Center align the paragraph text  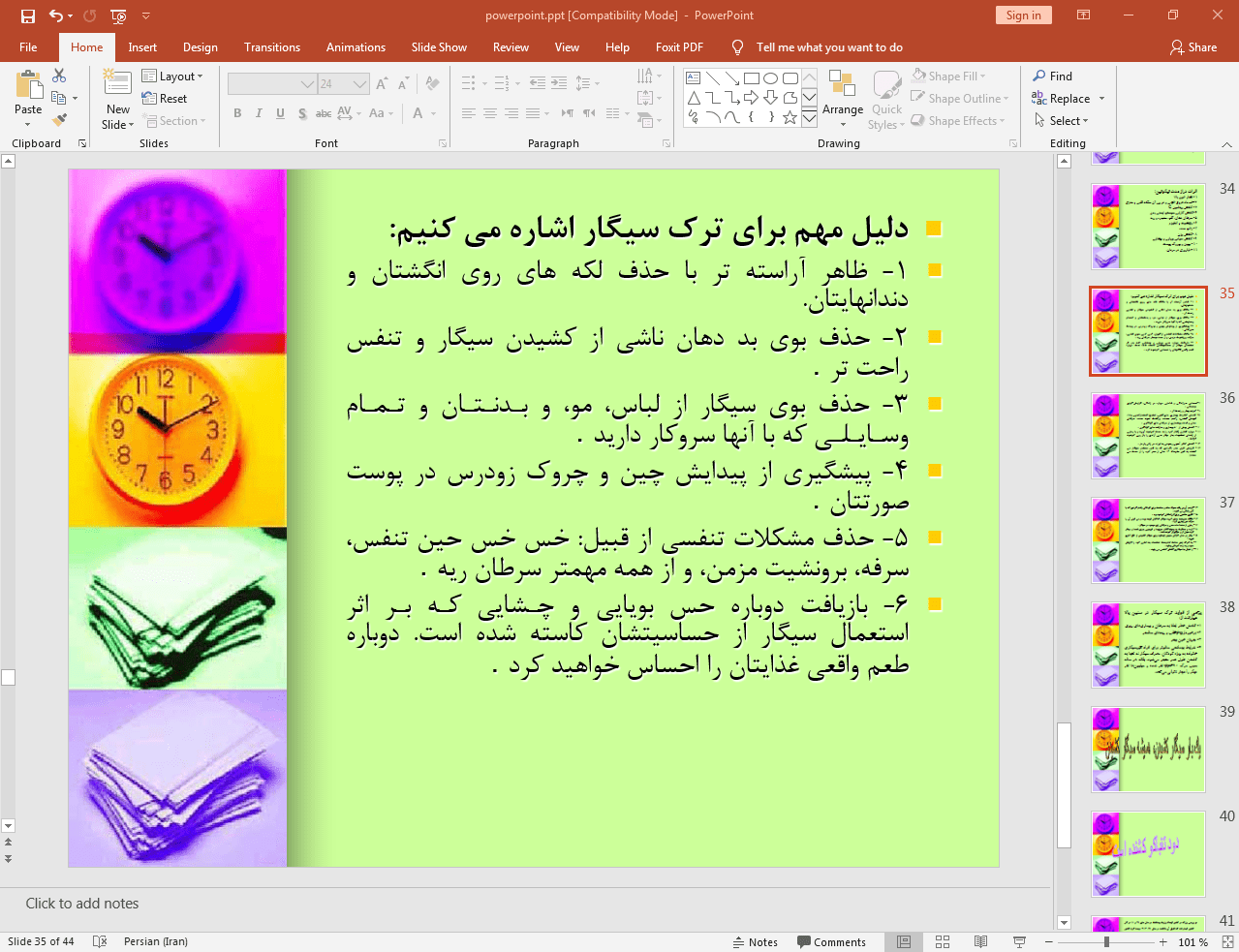(490, 113)
